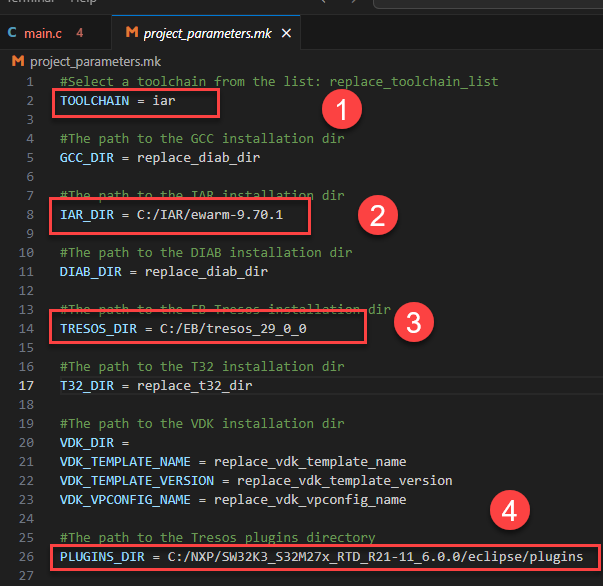
Task: Click the variable name TRESOS_DIR
Action: (98, 329)
